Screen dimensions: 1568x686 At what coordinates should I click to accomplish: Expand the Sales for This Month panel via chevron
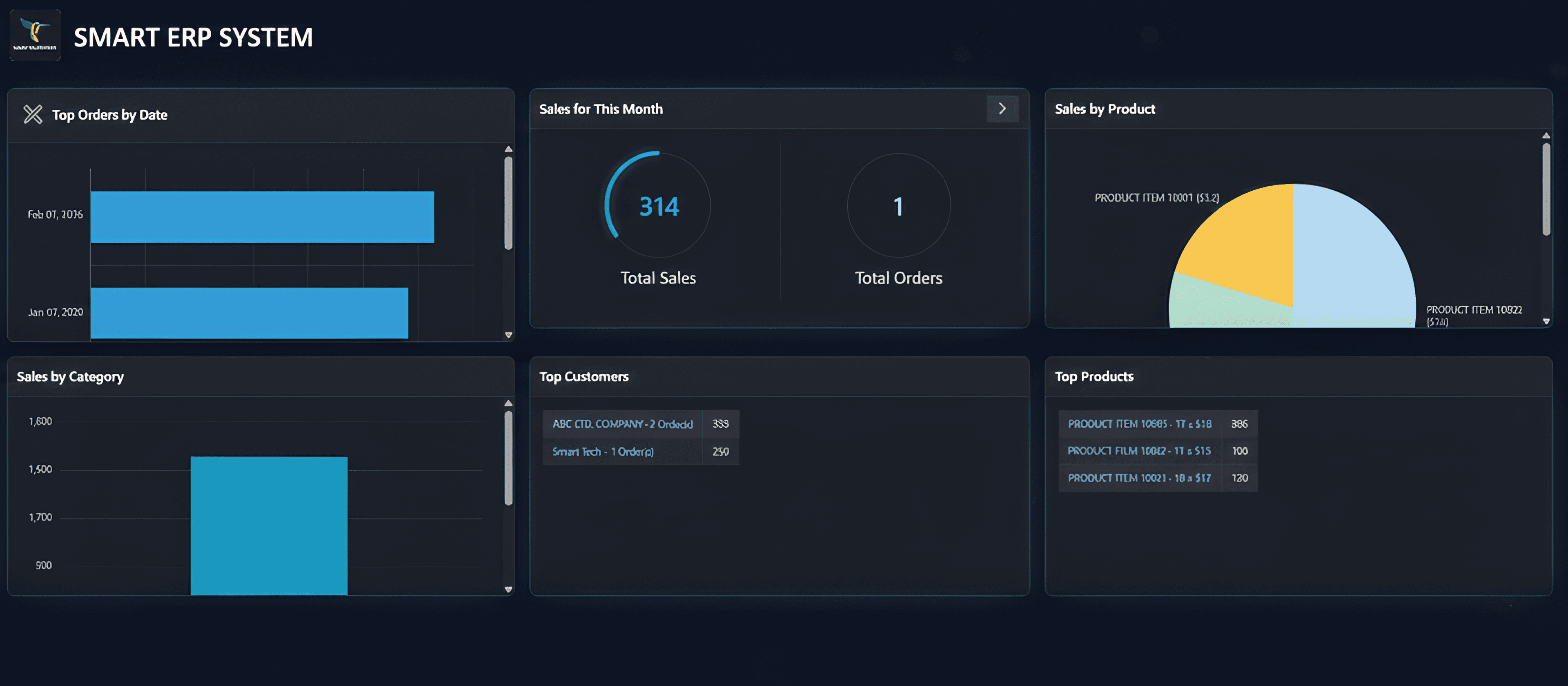click(1002, 109)
